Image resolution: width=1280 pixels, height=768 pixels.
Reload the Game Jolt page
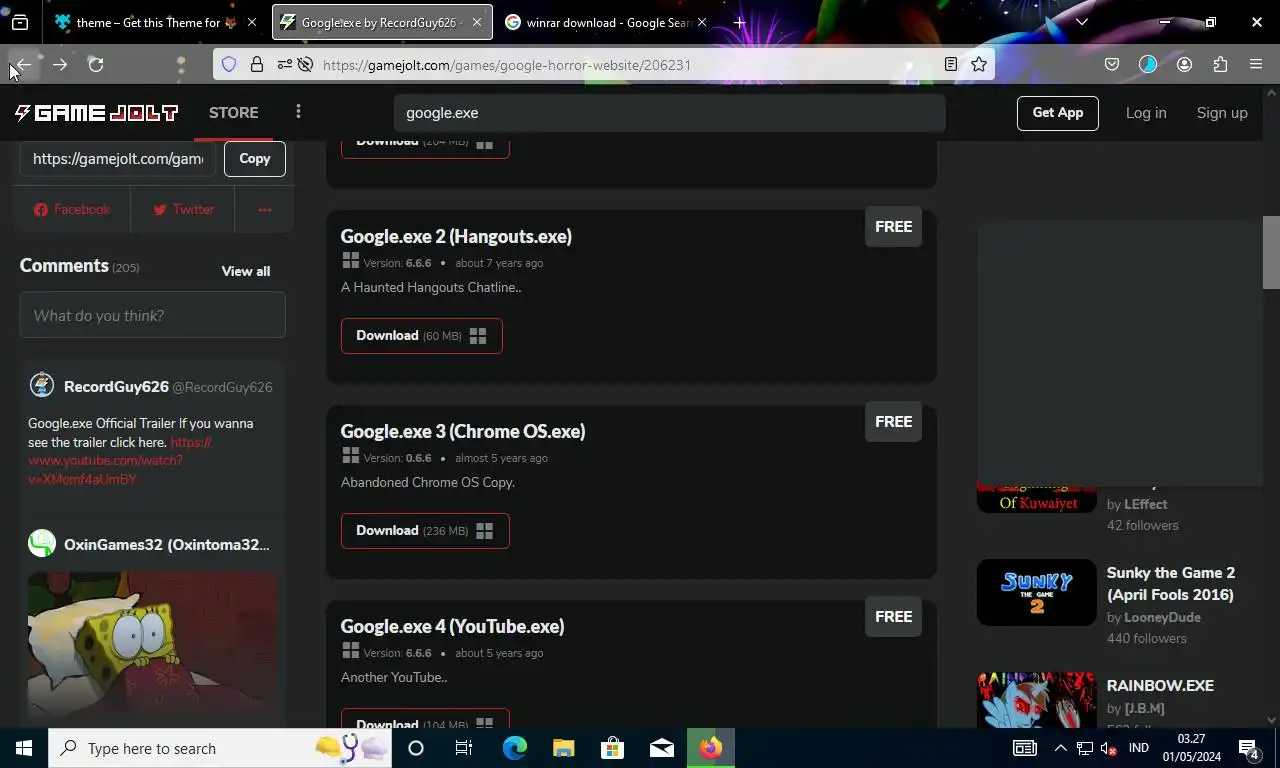click(x=96, y=64)
